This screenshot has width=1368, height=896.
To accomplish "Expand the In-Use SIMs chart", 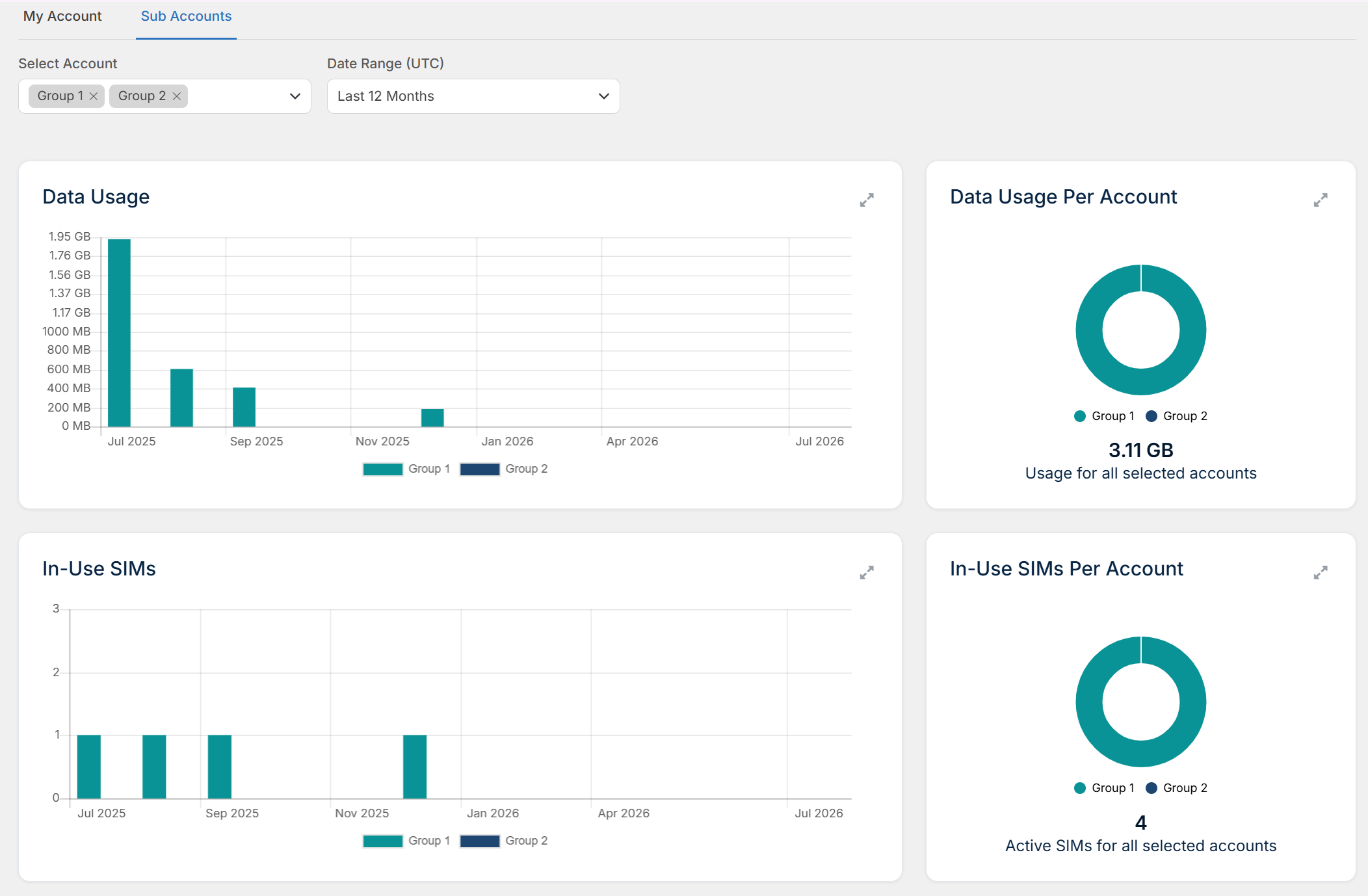I will (x=867, y=572).
